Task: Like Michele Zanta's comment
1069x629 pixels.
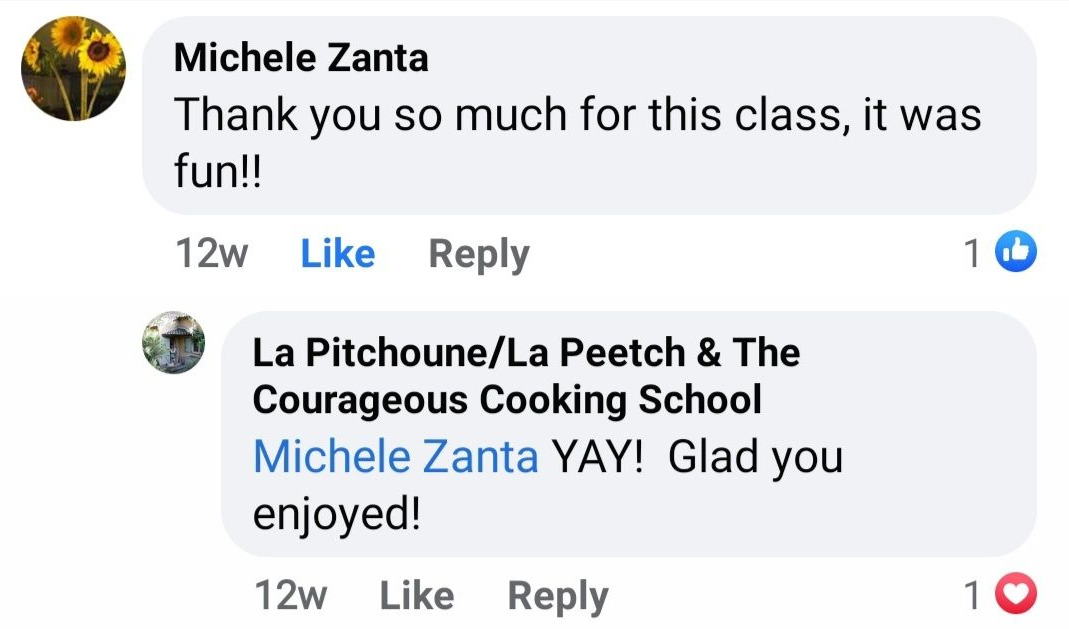Action: 338,254
